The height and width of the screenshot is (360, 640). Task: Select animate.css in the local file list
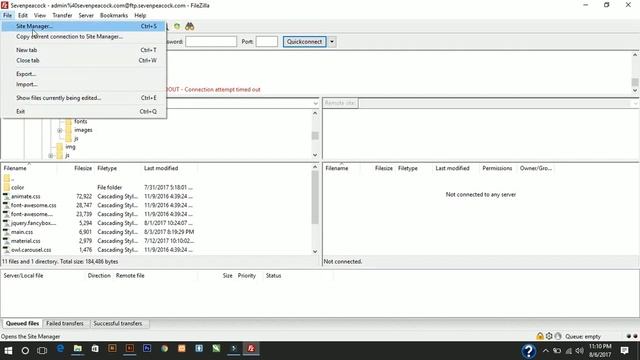pos(25,197)
